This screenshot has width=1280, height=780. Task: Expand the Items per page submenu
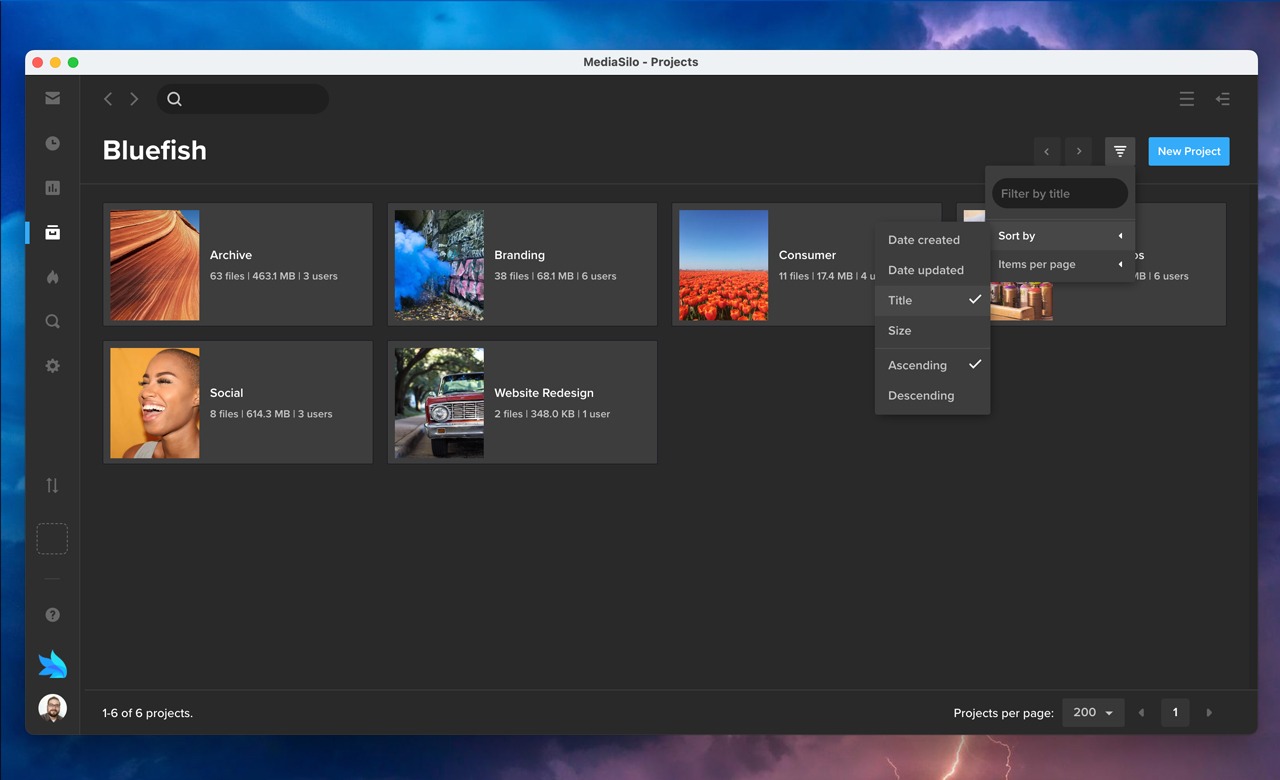[x=1060, y=265]
